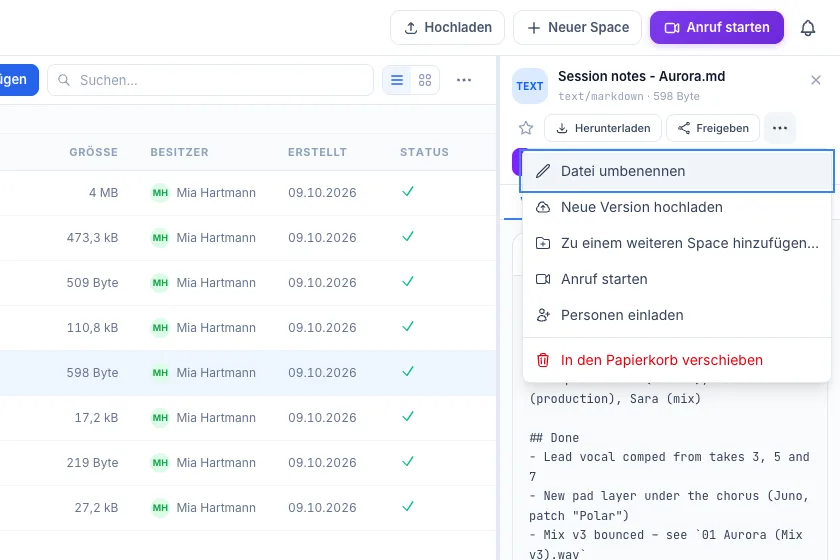Select the row with size 473,3 kB
Viewport: 840px width, 560px height.
248,238
